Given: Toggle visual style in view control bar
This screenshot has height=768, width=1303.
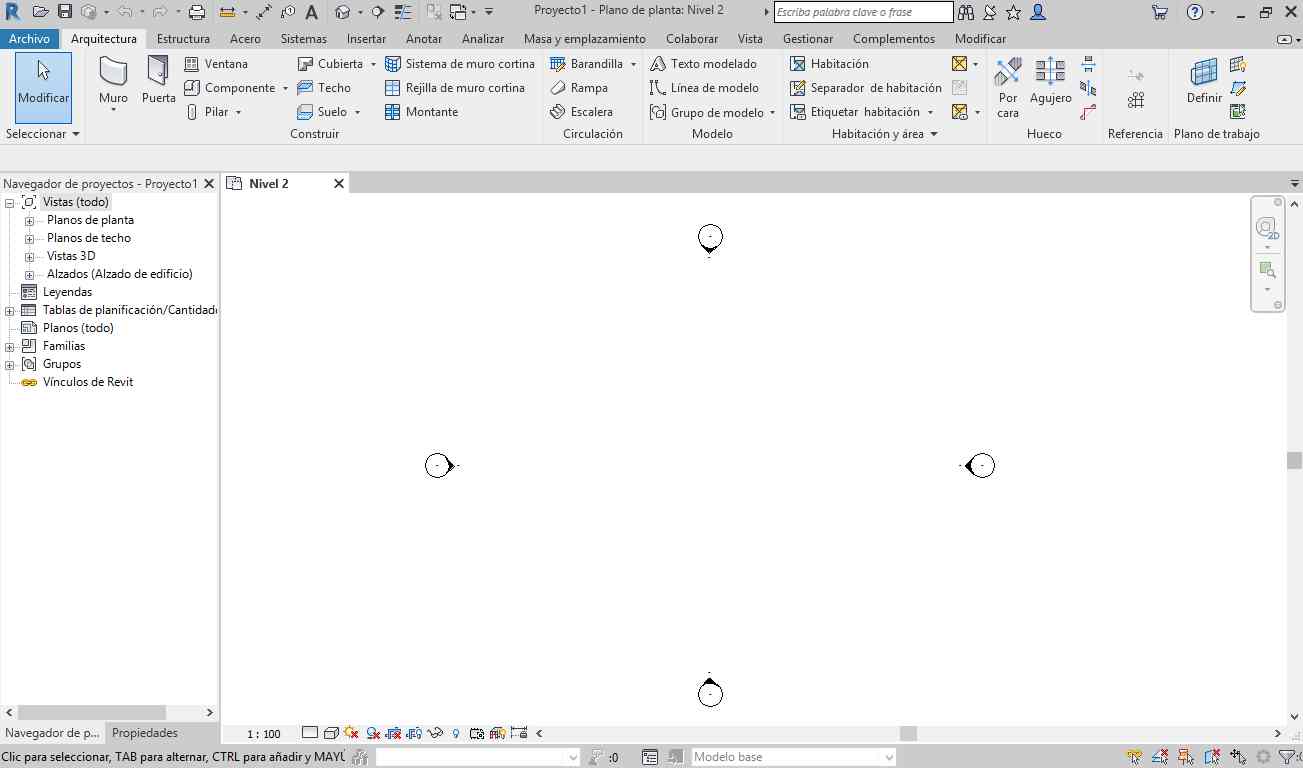Looking at the screenshot, I should point(331,733).
